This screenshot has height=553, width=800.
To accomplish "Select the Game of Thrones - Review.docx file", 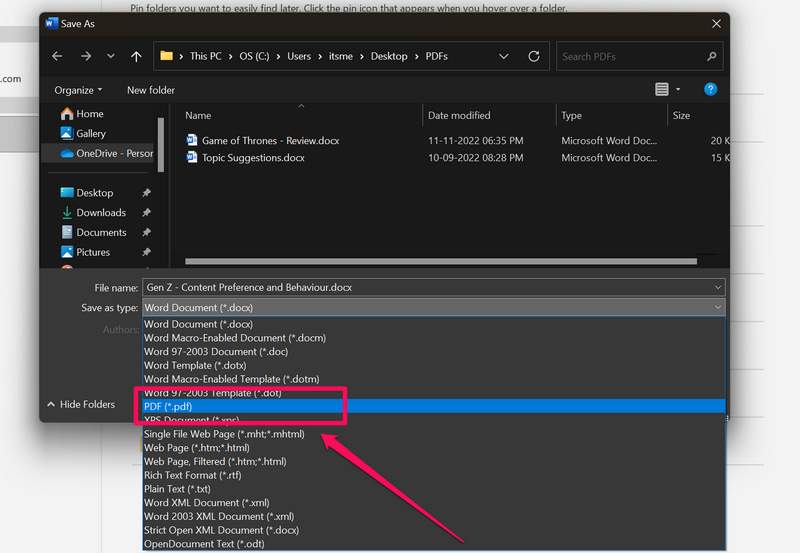I will (270, 141).
